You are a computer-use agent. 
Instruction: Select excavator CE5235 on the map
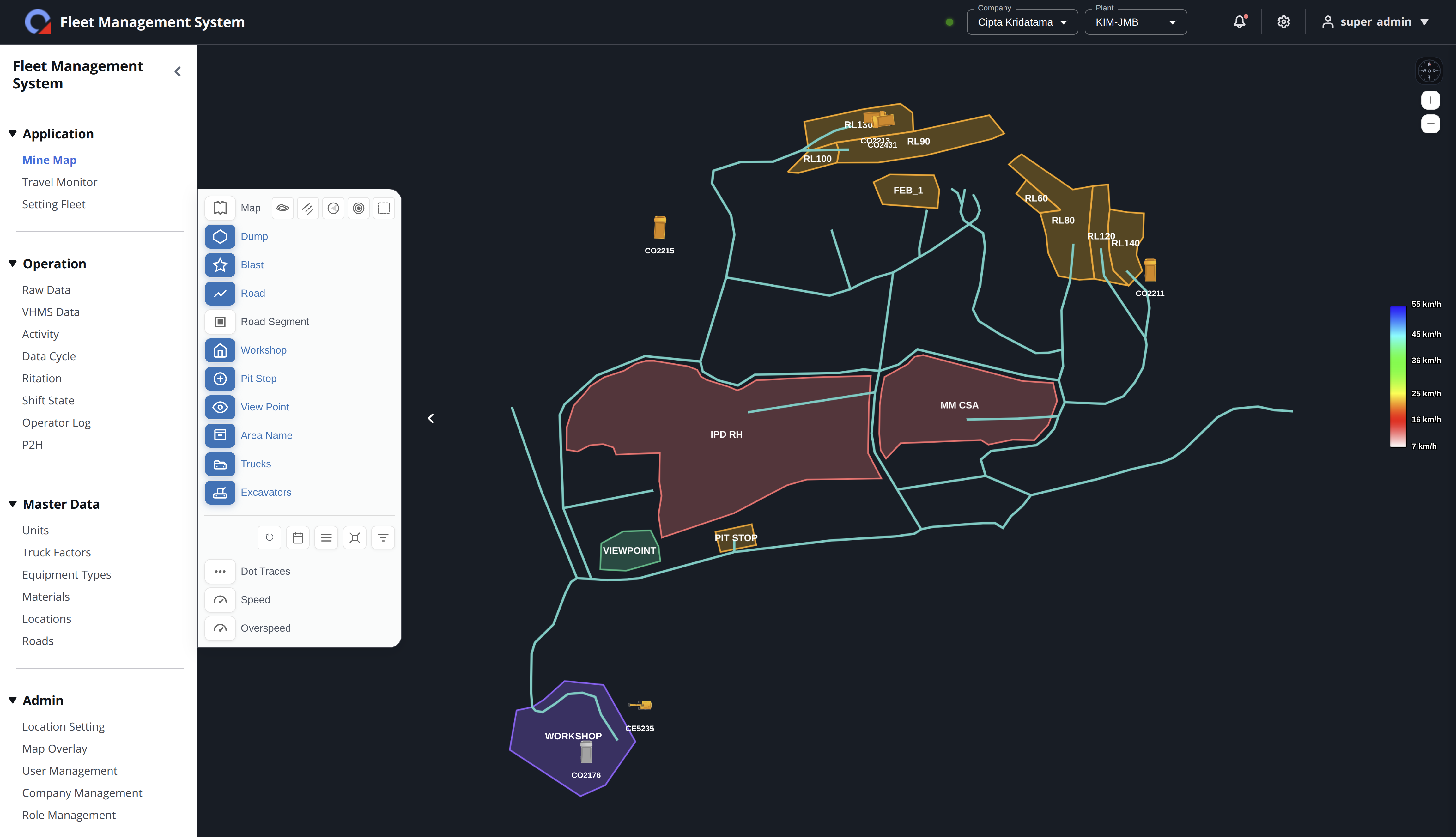click(x=640, y=705)
